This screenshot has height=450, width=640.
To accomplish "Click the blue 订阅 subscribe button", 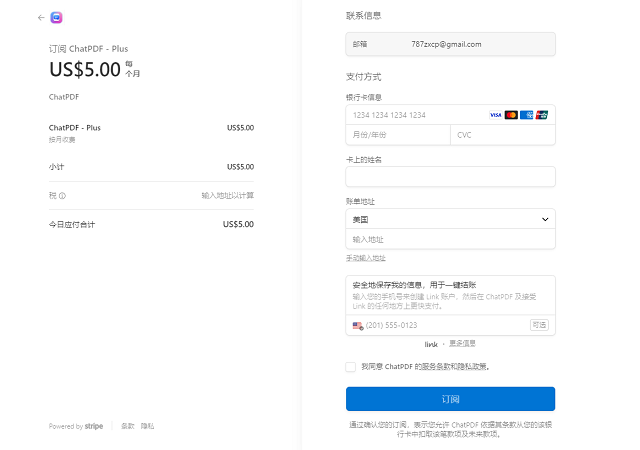I will (x=450, y=399).
